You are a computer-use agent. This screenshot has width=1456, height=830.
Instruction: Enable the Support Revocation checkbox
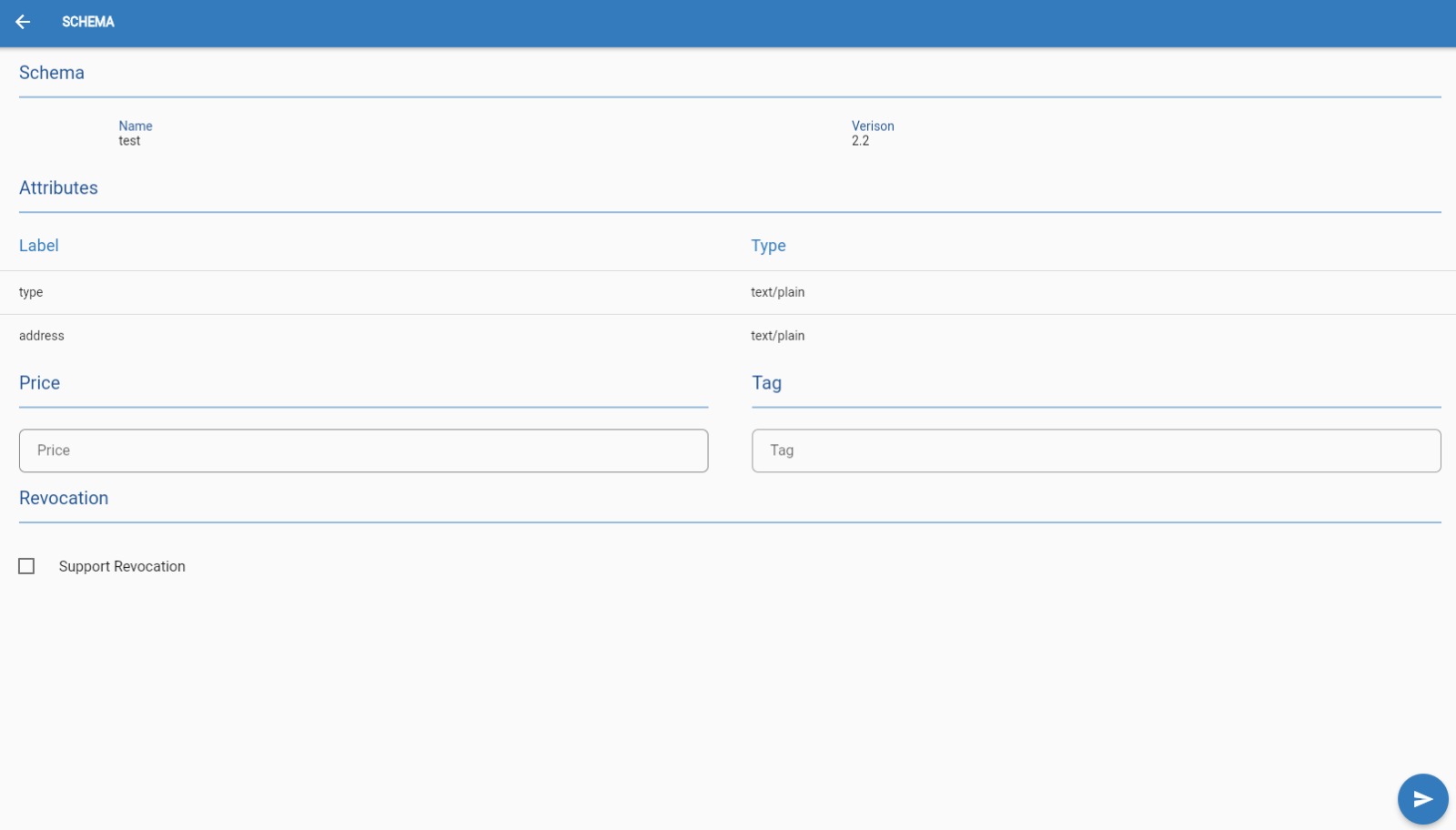point(26,566)
